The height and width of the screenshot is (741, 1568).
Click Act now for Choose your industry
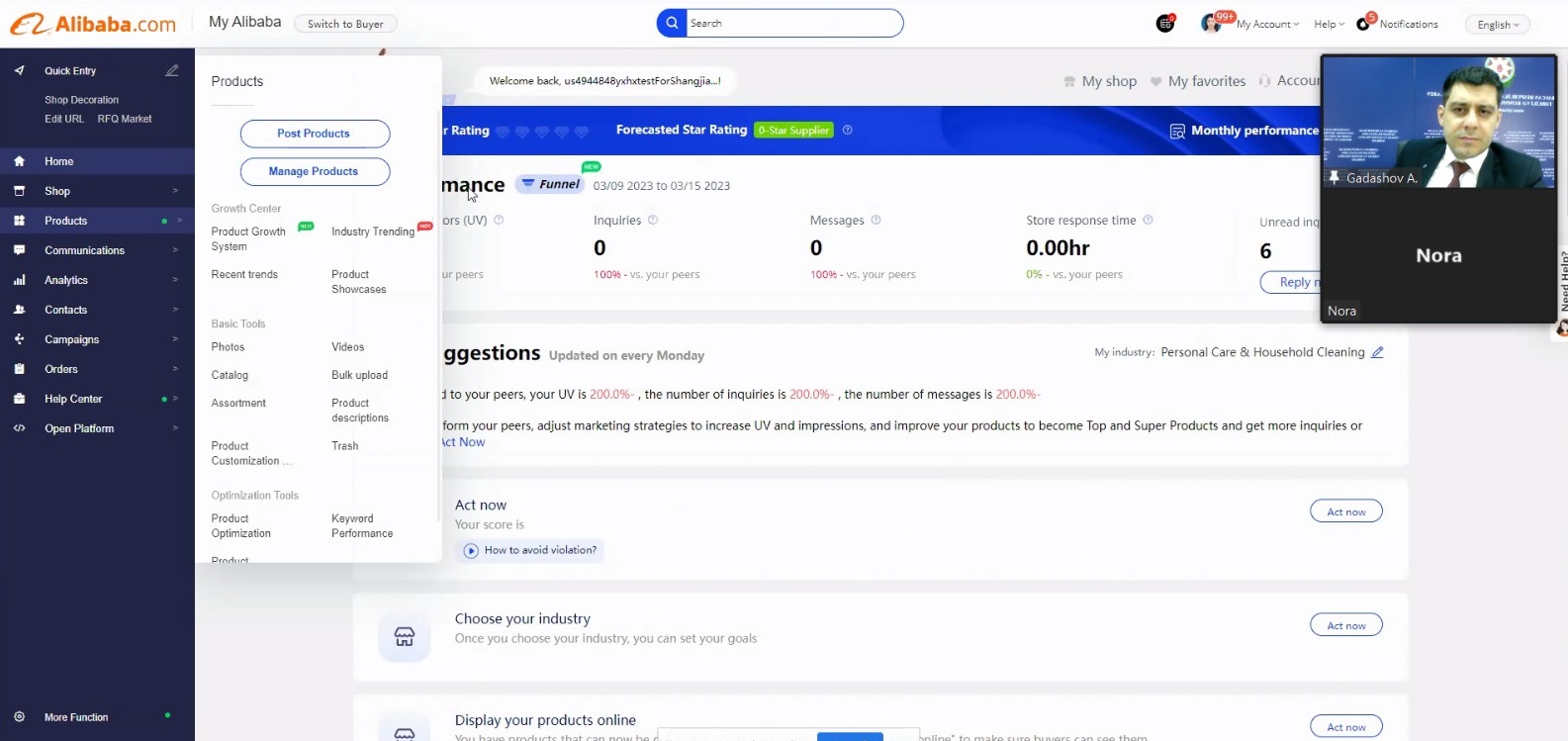pos(1346,625)
